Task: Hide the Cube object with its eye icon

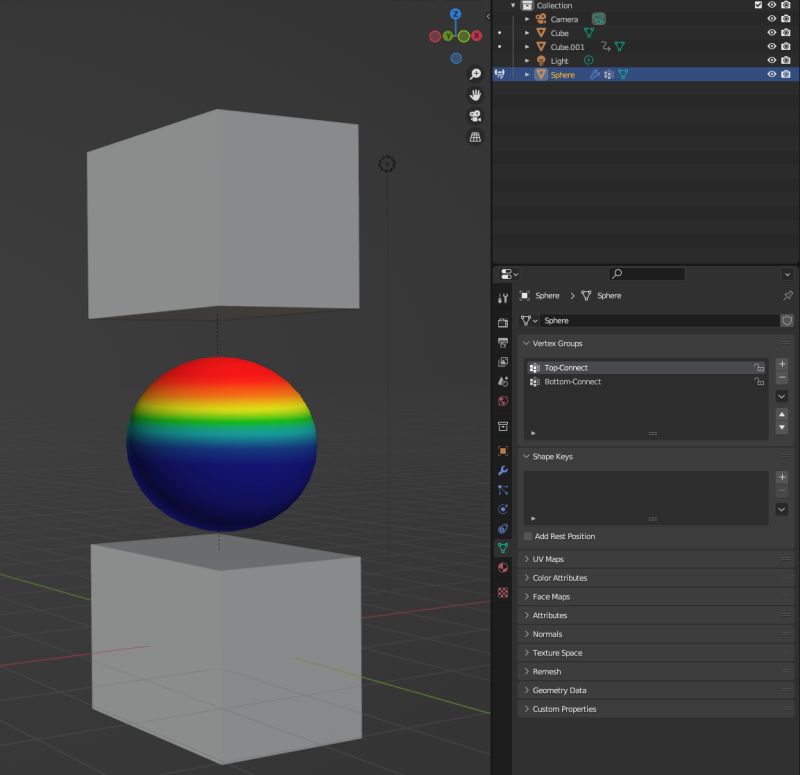Action: pos(771,33)
